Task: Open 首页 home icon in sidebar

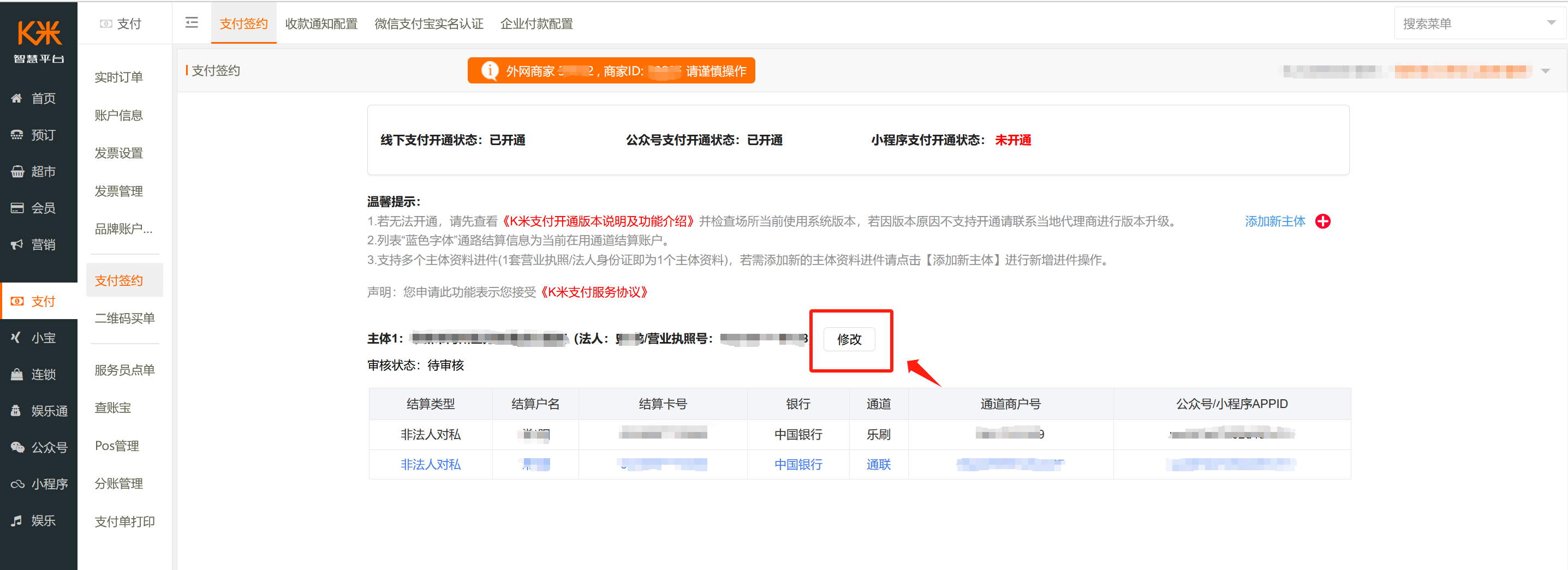Action: (16, 99)
